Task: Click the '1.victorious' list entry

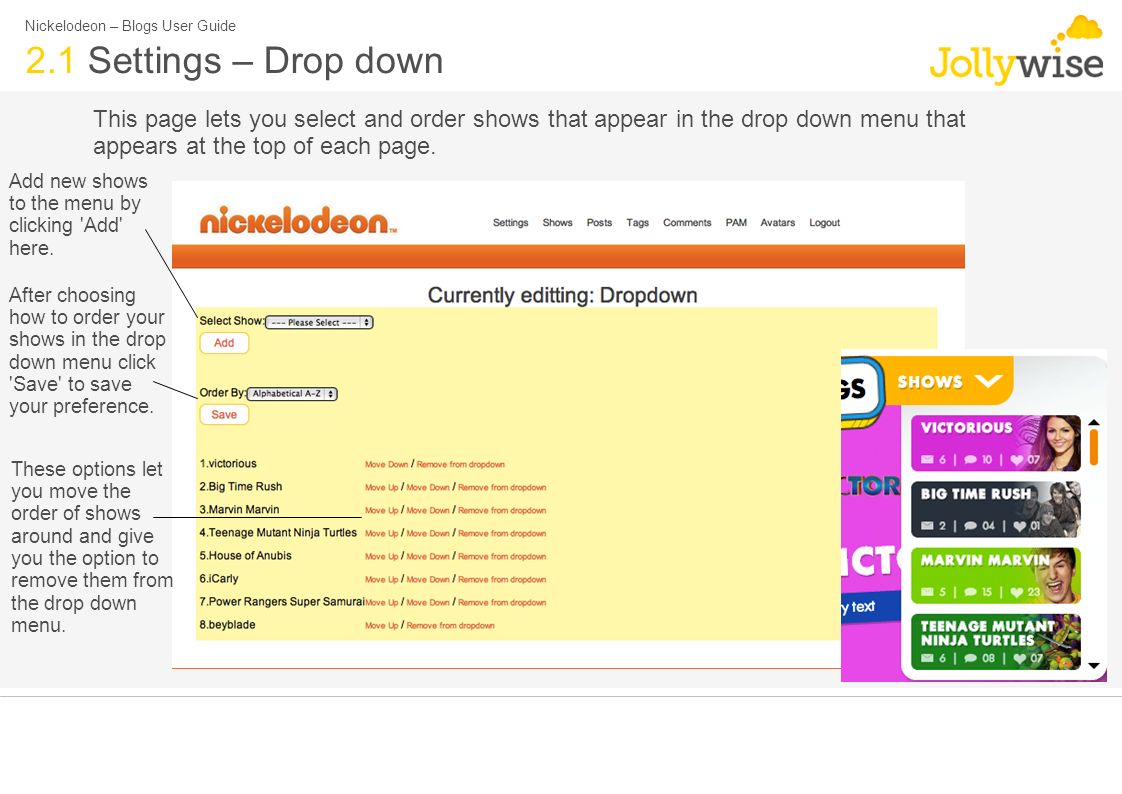Action: (228, 464)
